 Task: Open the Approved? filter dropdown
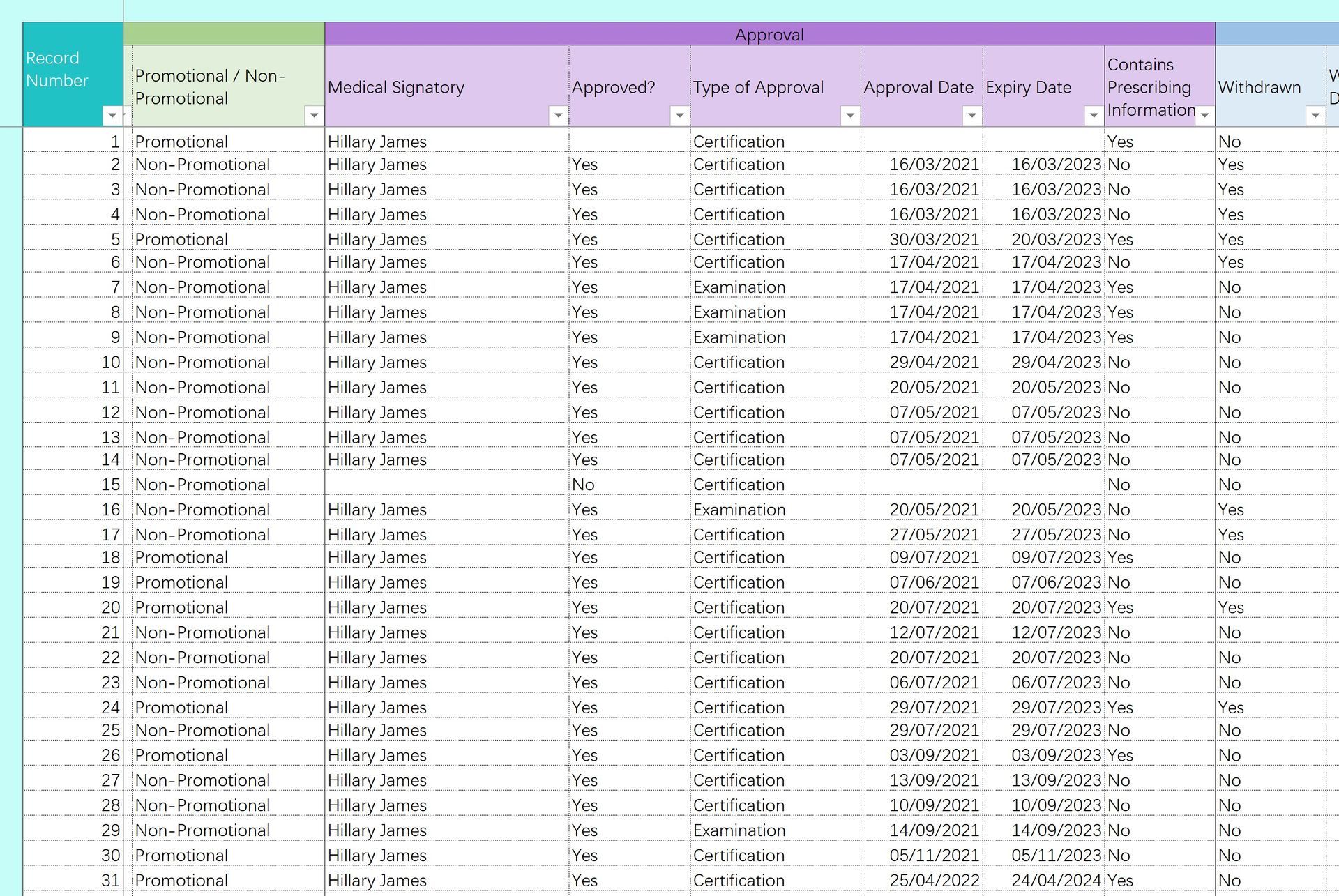679,115
